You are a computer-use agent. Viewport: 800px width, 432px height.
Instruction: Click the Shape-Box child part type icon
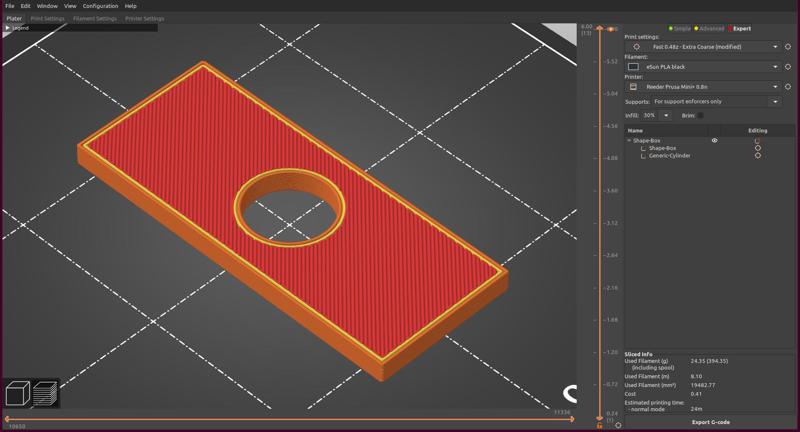(643, 148)
